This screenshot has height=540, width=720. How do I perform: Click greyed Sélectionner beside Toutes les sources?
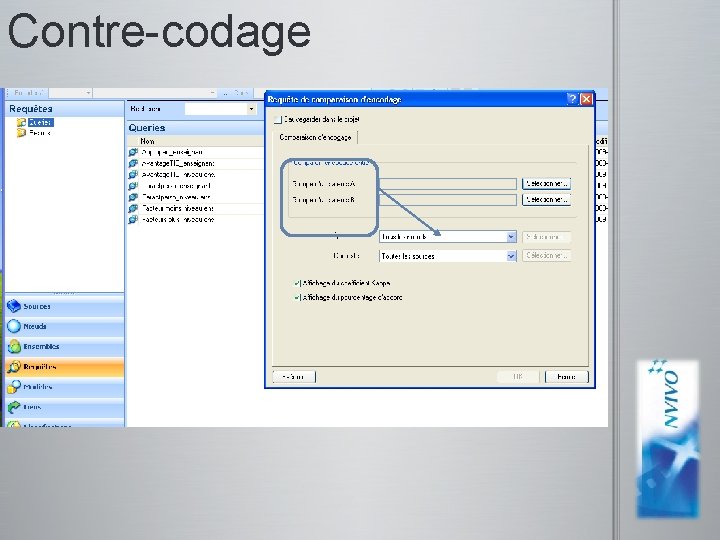tap(546, 255)
